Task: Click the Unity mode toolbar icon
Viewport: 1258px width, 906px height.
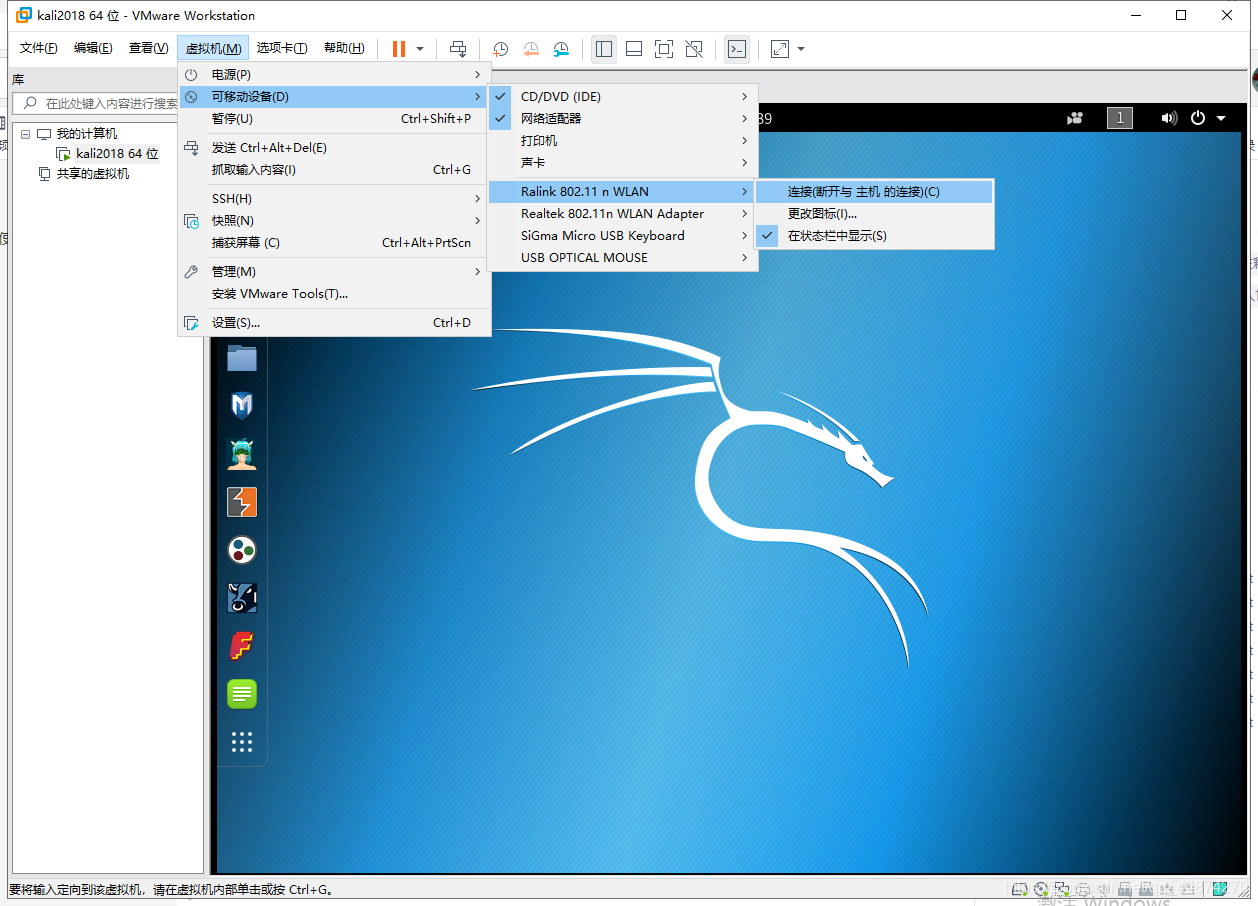Action: pos(694,49)
